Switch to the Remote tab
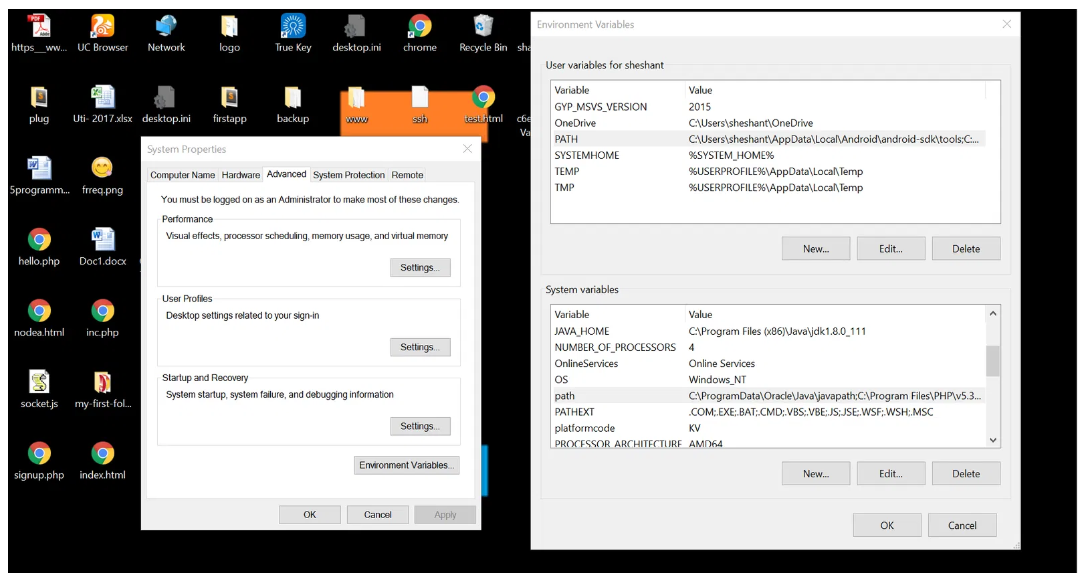The image size is (1086, 587). 407,175
